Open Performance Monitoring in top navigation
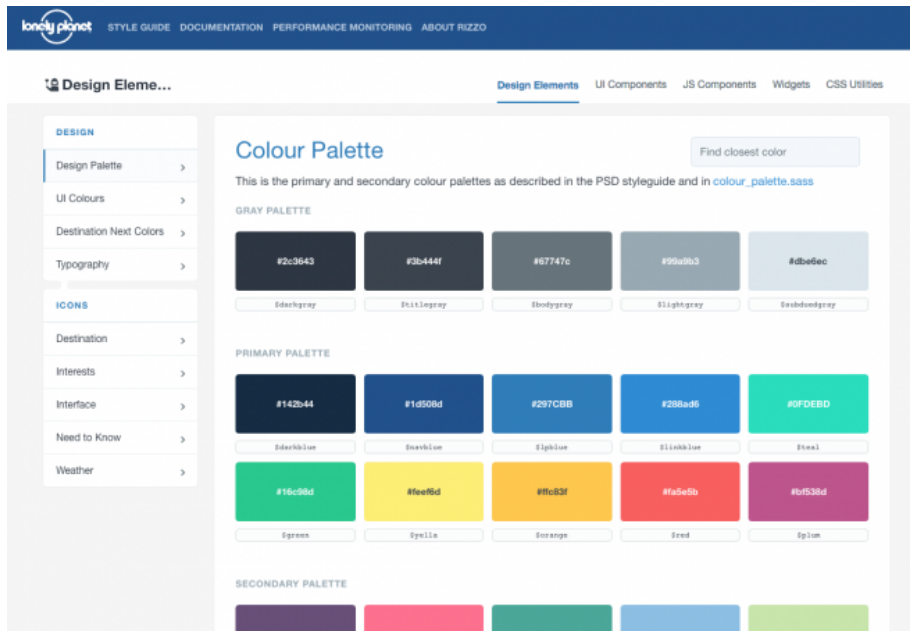 coord(342,27)
